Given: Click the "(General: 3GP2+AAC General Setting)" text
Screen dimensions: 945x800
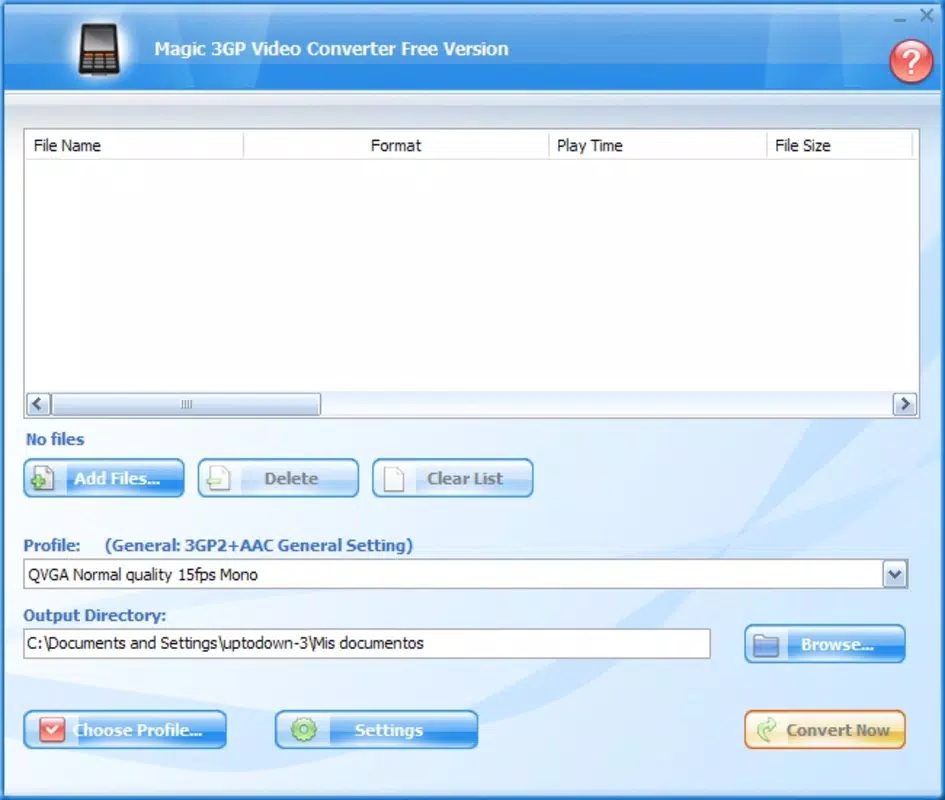Looking at the screenshot, I should pyautogui.click(x=259, y=545).
